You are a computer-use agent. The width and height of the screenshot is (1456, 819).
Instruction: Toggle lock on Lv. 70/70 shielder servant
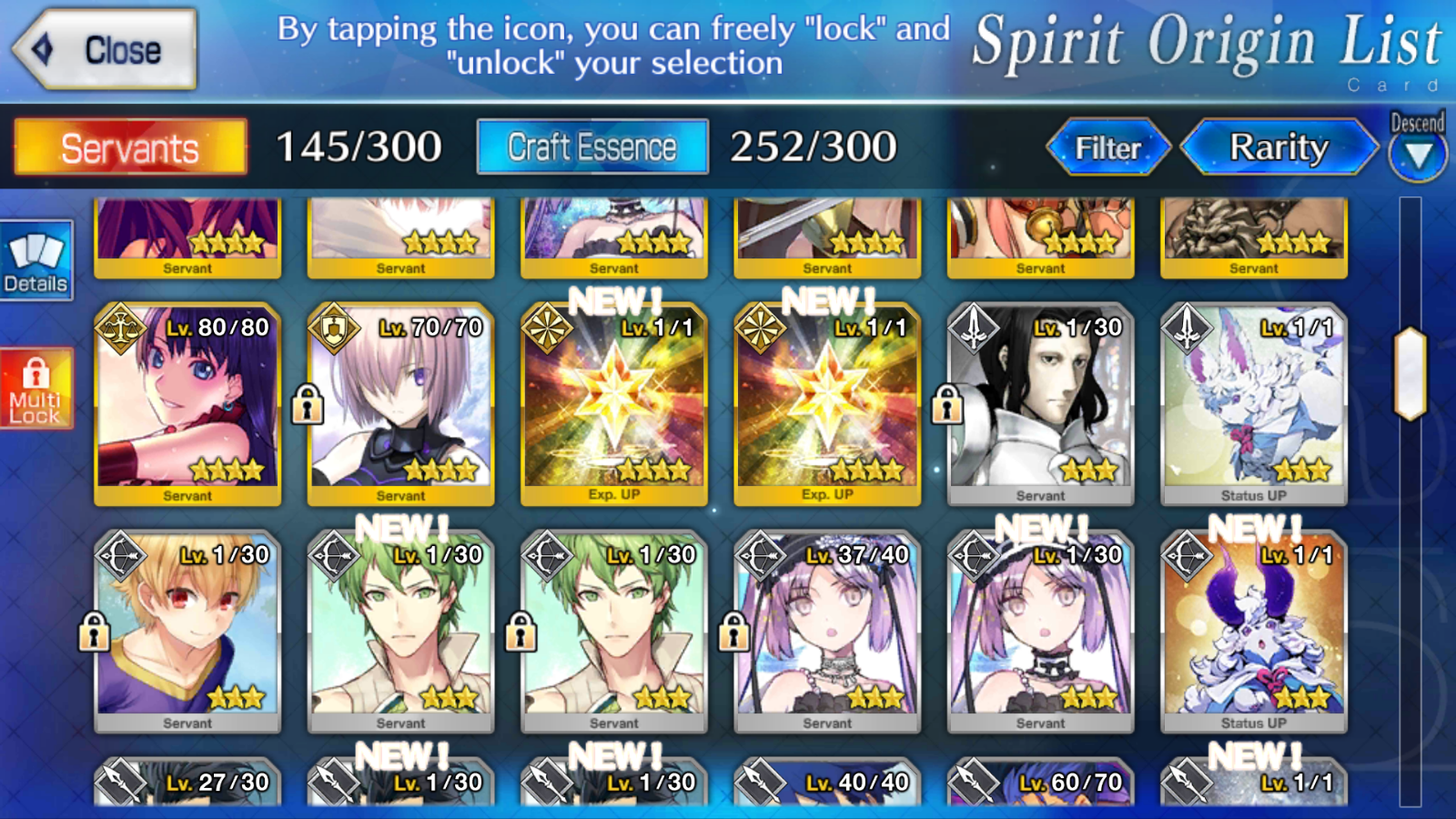click(308, 404)
